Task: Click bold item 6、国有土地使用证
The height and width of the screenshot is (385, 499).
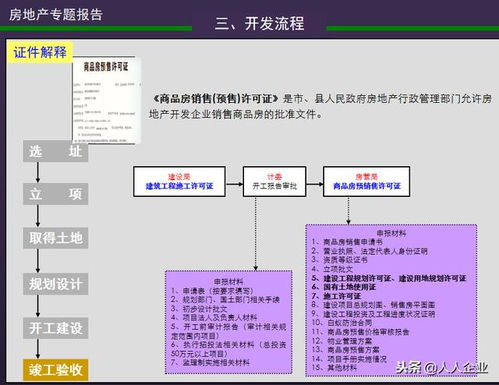Action: pos(344,287)
